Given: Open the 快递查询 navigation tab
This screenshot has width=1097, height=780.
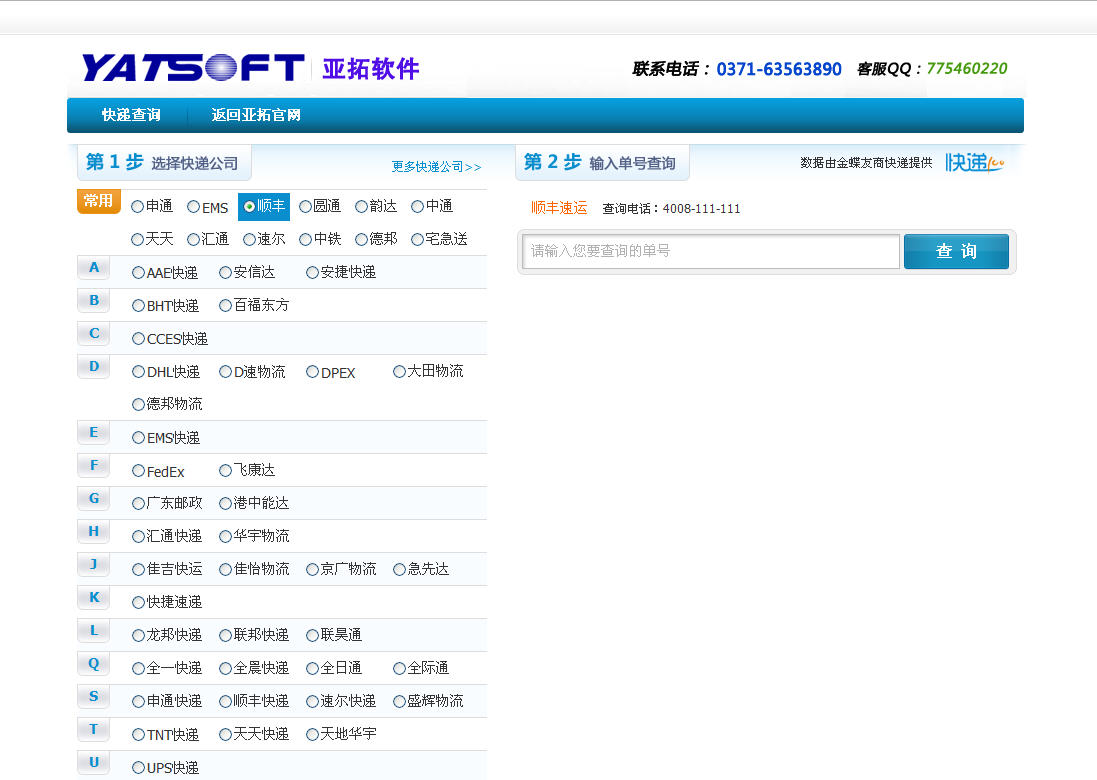Looking at the screenshot, I should tap(131, 115).
